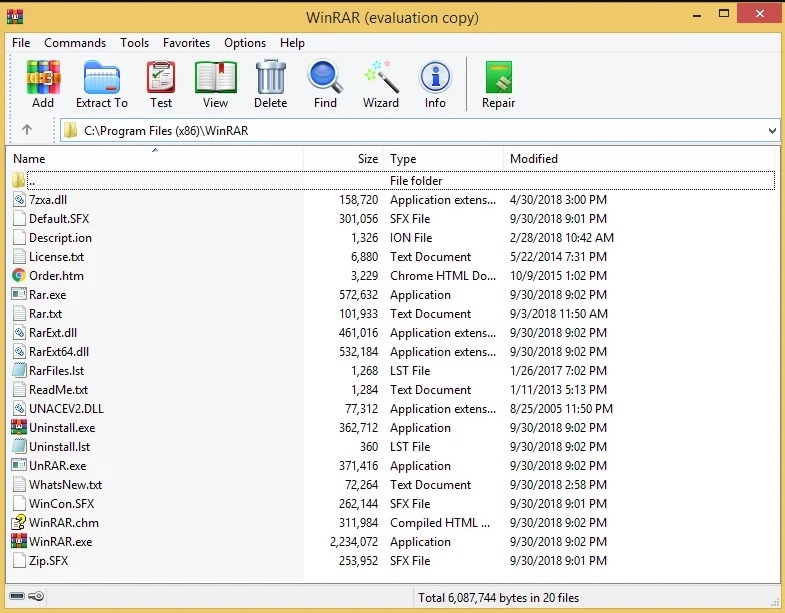Viewport: 785px width, 613px height.
Task: Sort files by Name column header
Action: (x=155, y=158)
